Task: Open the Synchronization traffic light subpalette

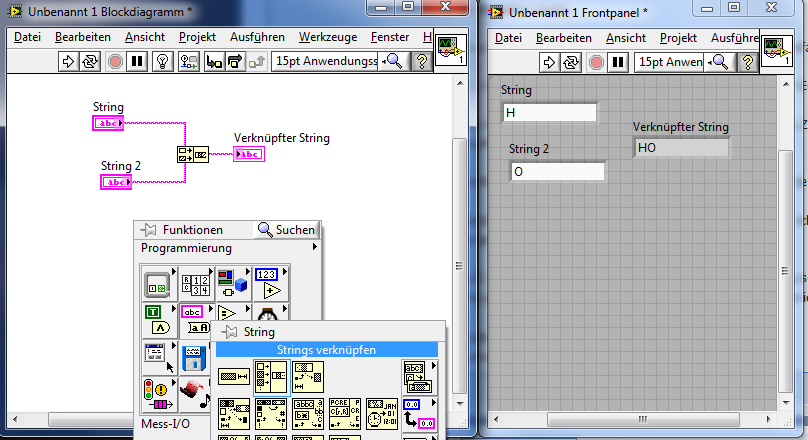Action: [x=159, y=395]
